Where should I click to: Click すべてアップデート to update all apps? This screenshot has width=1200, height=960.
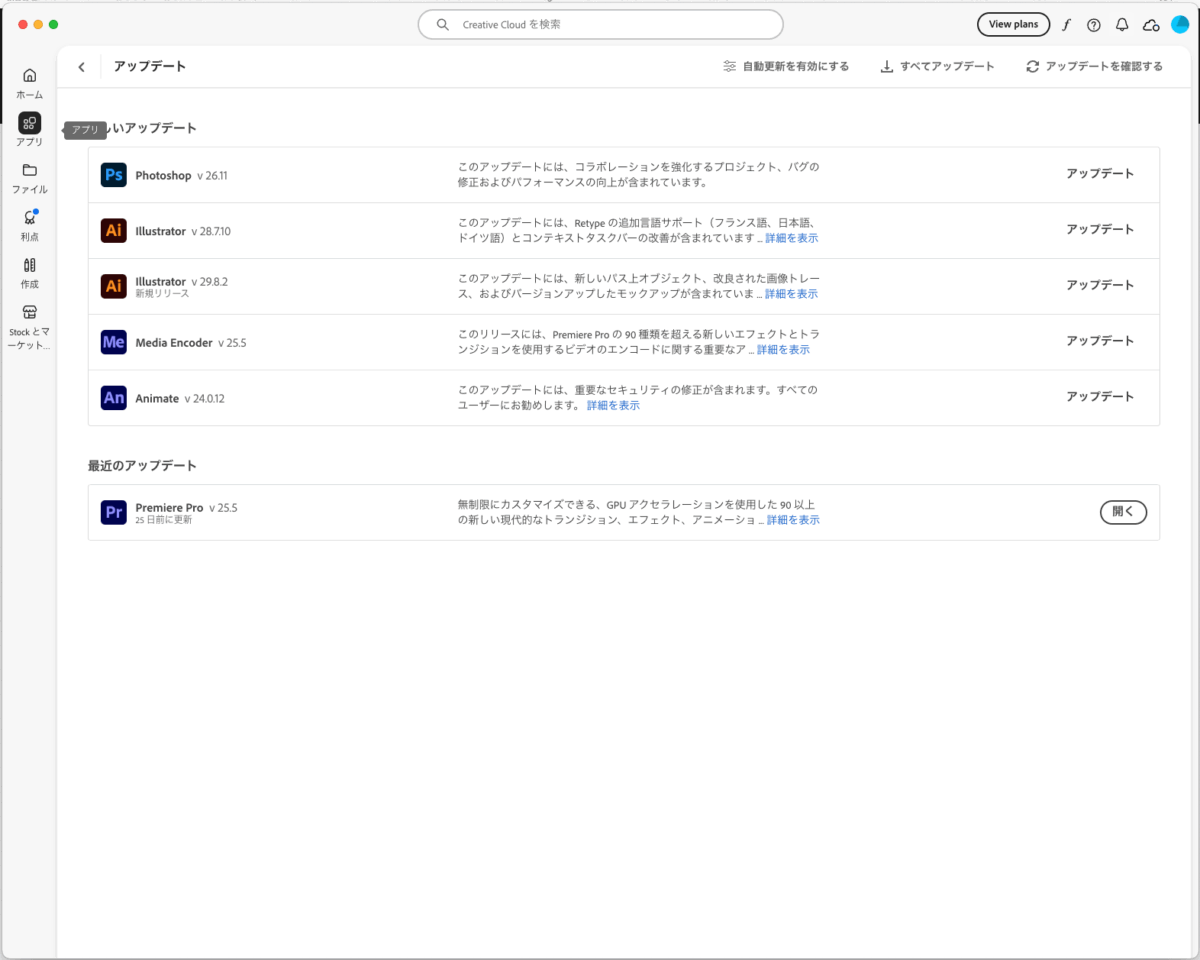click(x=937, y=67)
